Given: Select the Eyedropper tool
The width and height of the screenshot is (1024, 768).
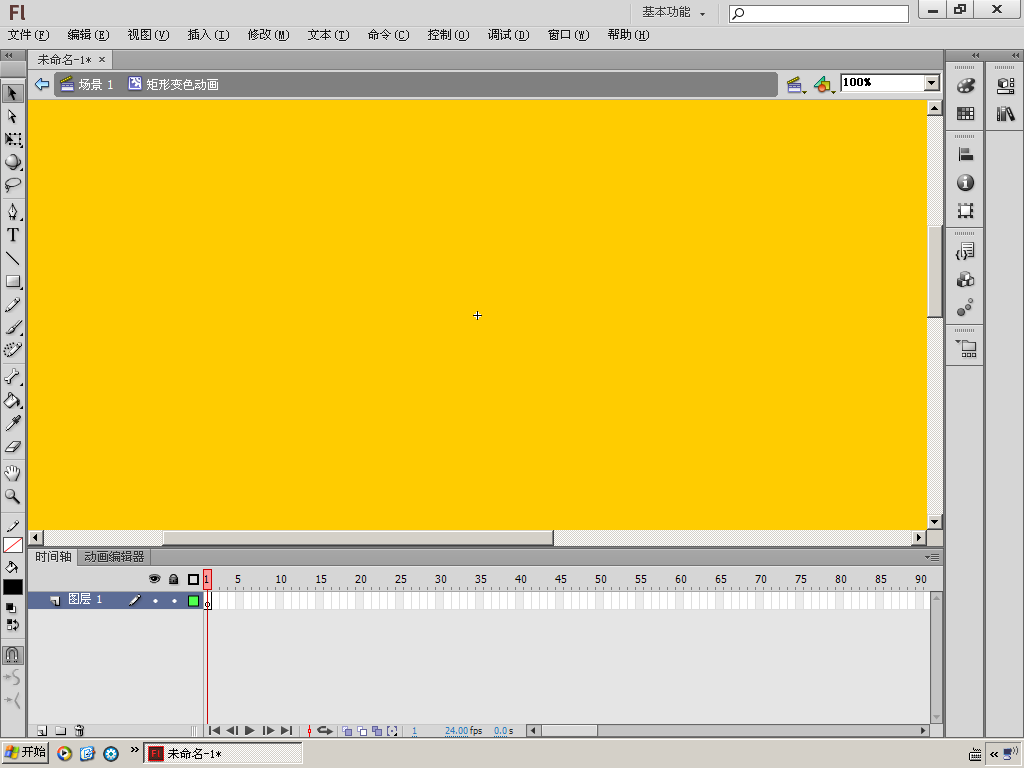Looking at the screenshot, I should [12, 424].
